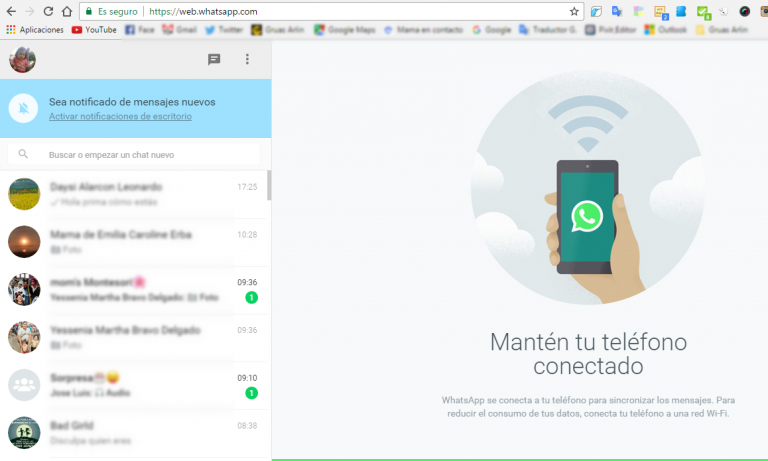Click the black circular extension icon
Image resolution: width=768 pixels, height=461 pixels.
pyautogui.click(x=744, y=11)
